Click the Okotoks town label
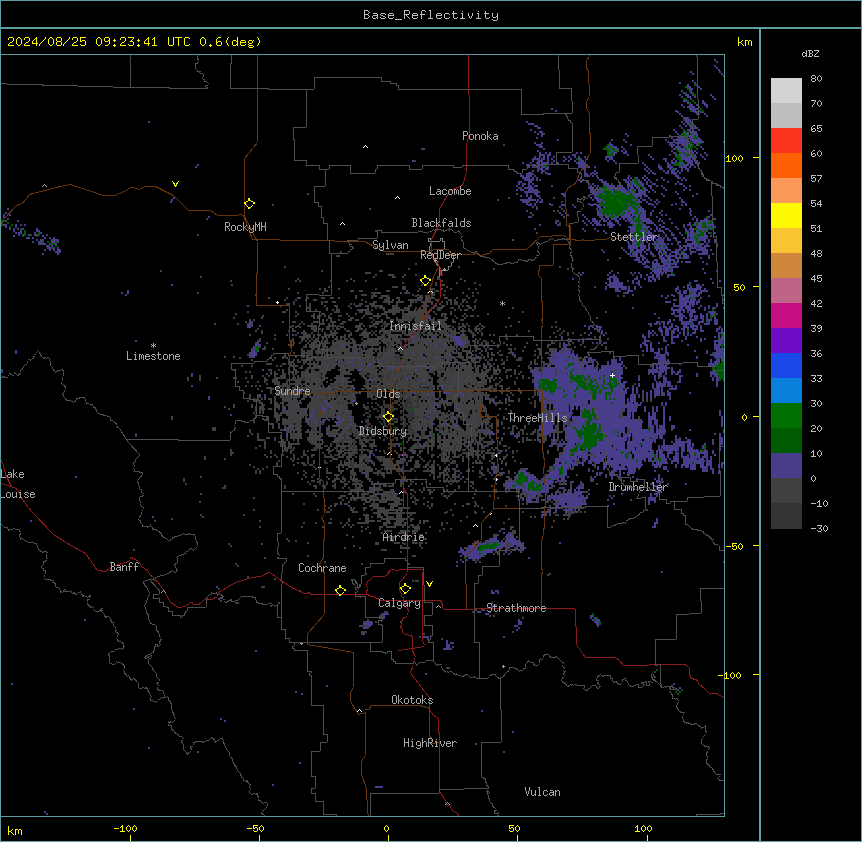Viewport: 862px width, 842px height. click(x=412, y=700)
